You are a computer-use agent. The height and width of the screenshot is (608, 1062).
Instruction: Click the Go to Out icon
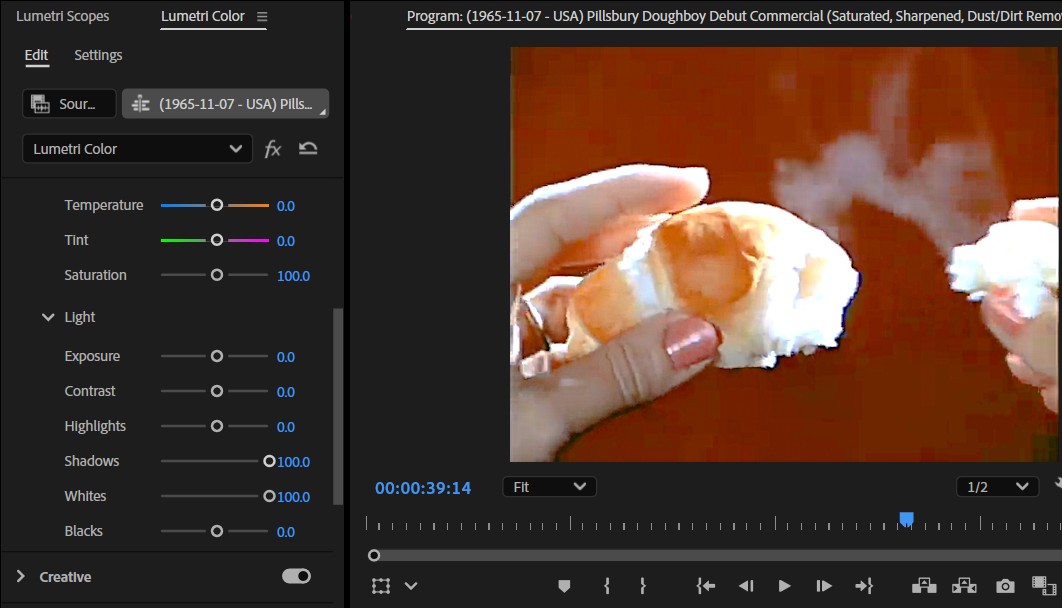coord(864,586)
